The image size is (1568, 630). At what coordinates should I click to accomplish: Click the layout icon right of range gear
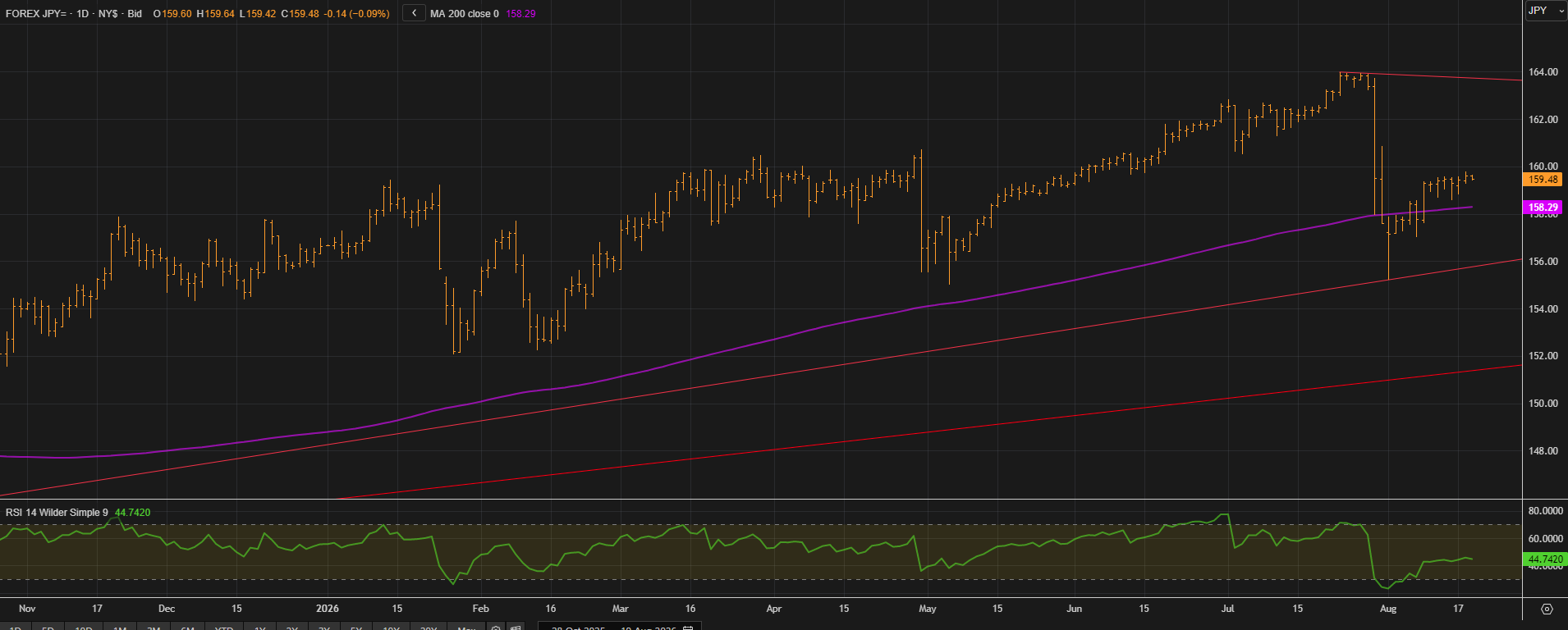click(516, 628)
